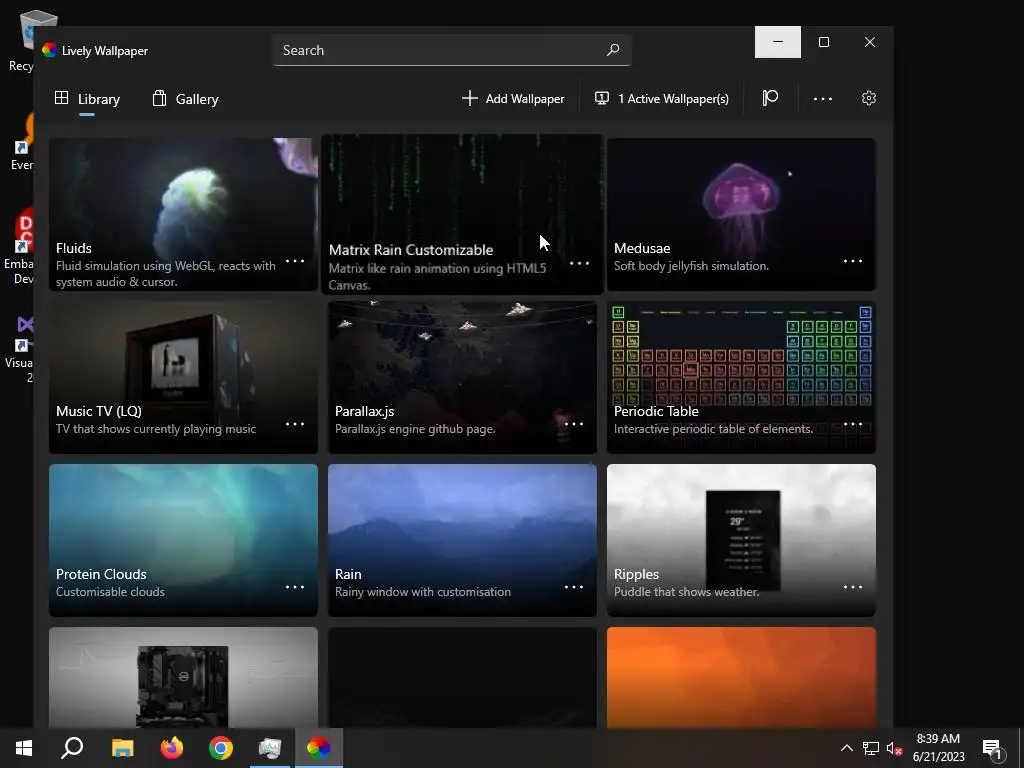Select the motherboard wallpaper thumbnail in bottom row
1024x768 pixels.
(183, 677)
